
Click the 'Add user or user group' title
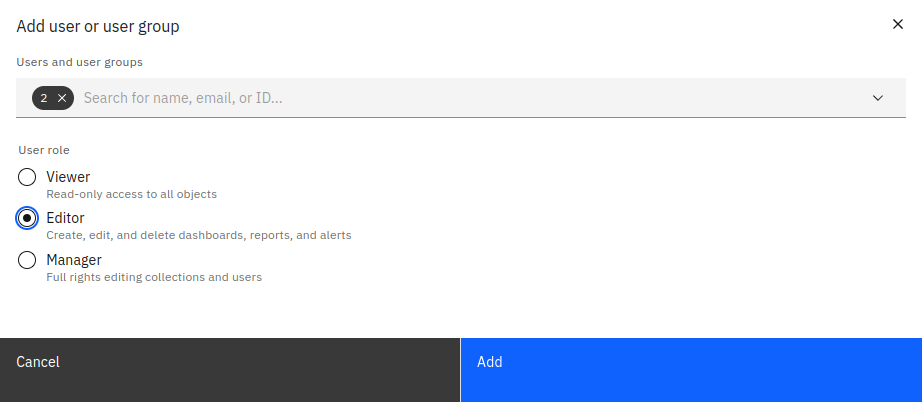coord(98,26)
